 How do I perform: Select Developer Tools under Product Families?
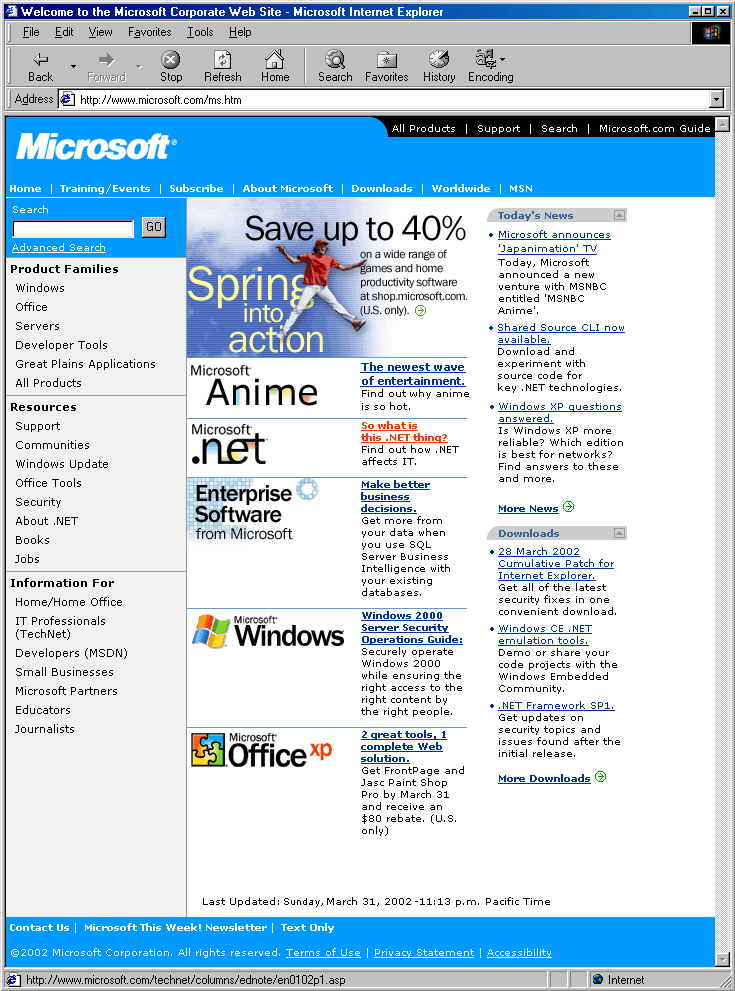click(61, 345)
